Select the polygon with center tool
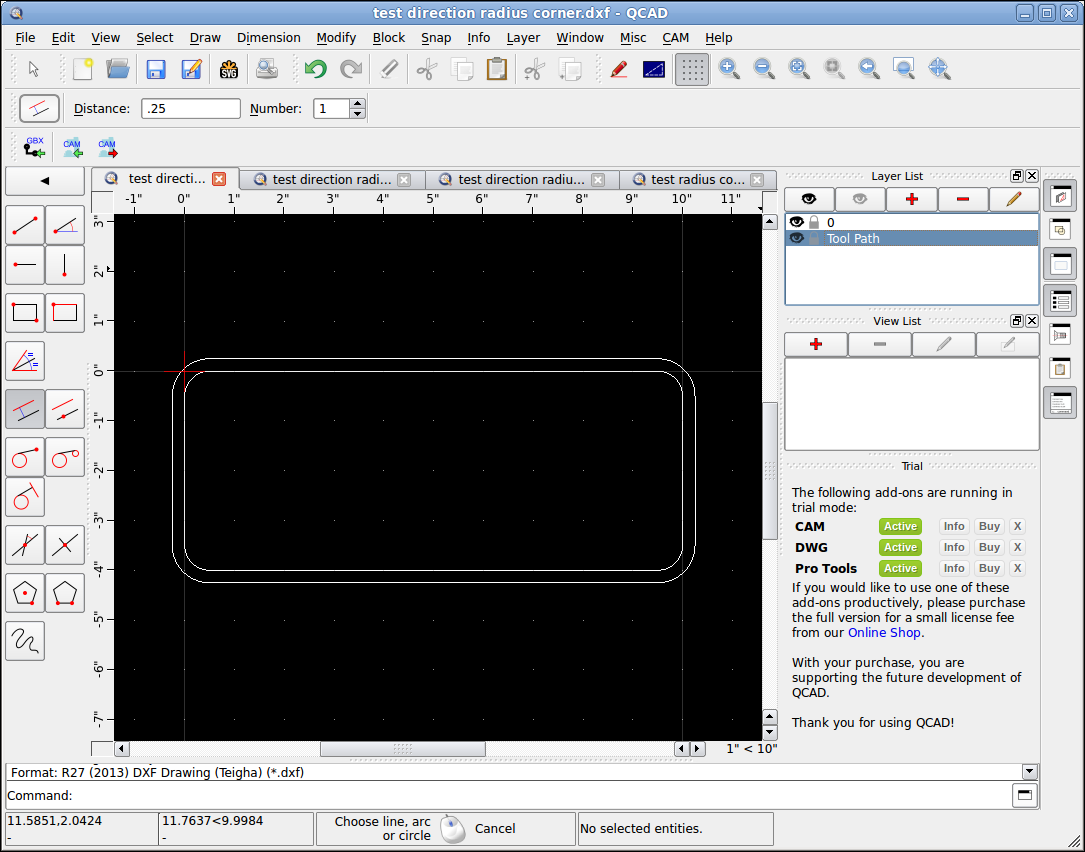The width and height of the screenshot is (1085, 852). pos(25,593)
